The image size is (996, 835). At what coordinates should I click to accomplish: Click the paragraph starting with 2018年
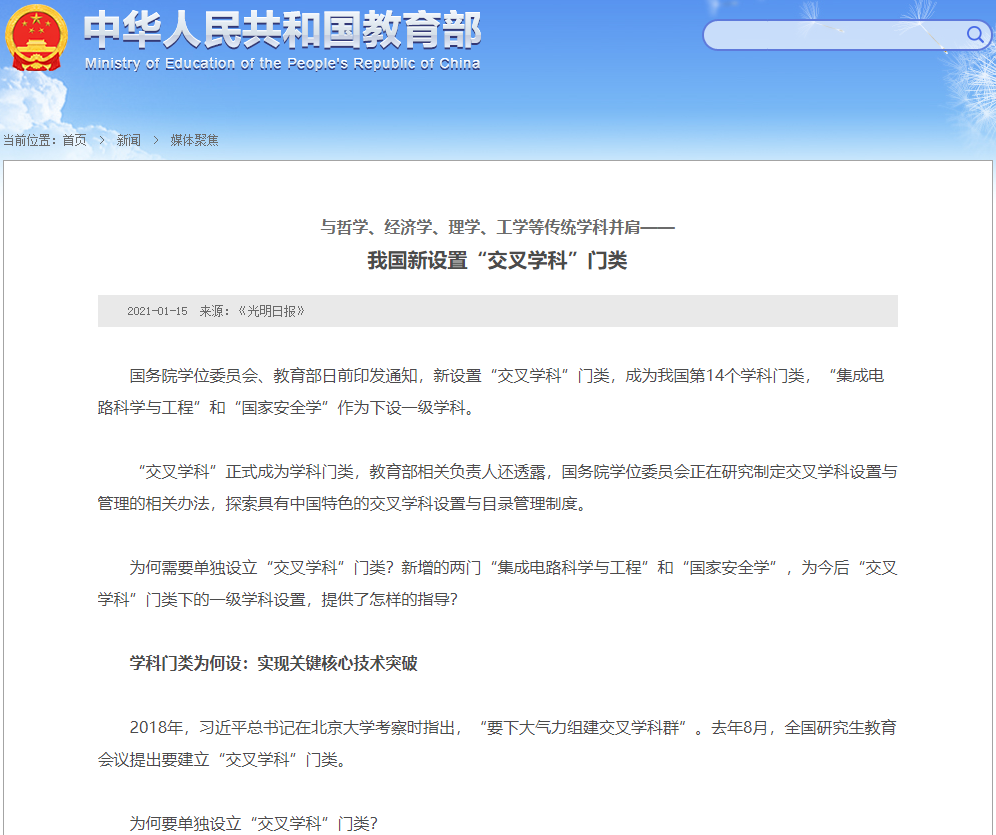pyautogui.click(x=497, y=742)
